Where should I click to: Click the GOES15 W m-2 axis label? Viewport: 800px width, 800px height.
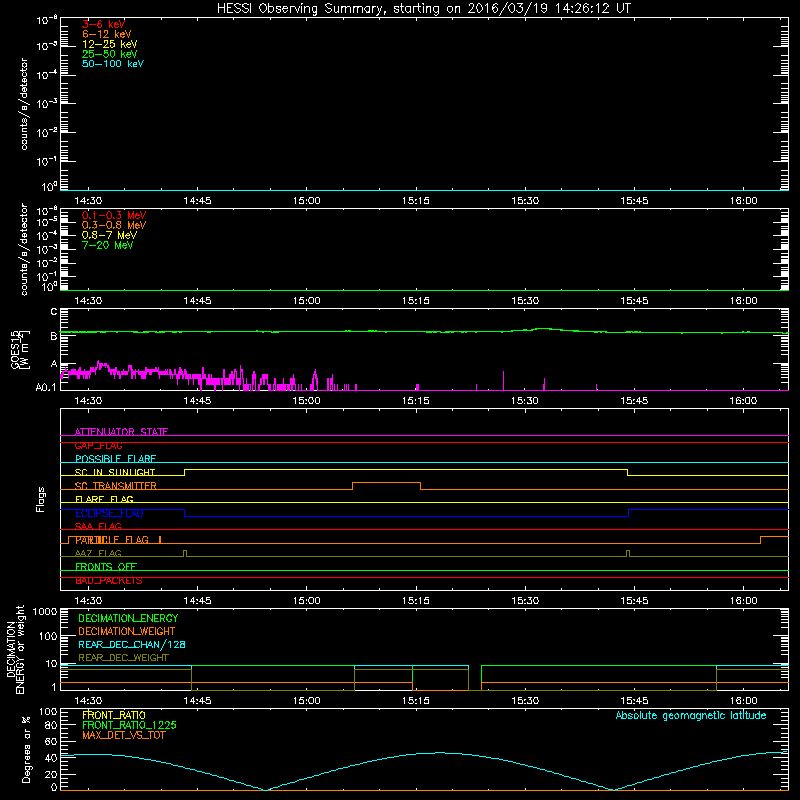19,349
